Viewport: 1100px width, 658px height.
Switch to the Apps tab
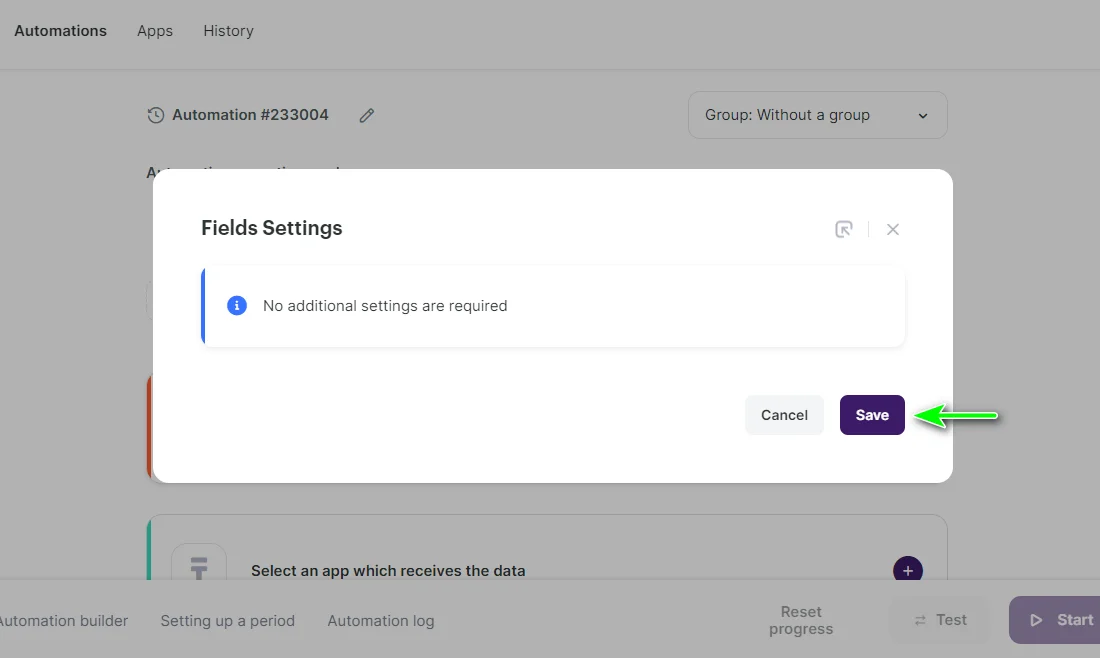(154, 31)
